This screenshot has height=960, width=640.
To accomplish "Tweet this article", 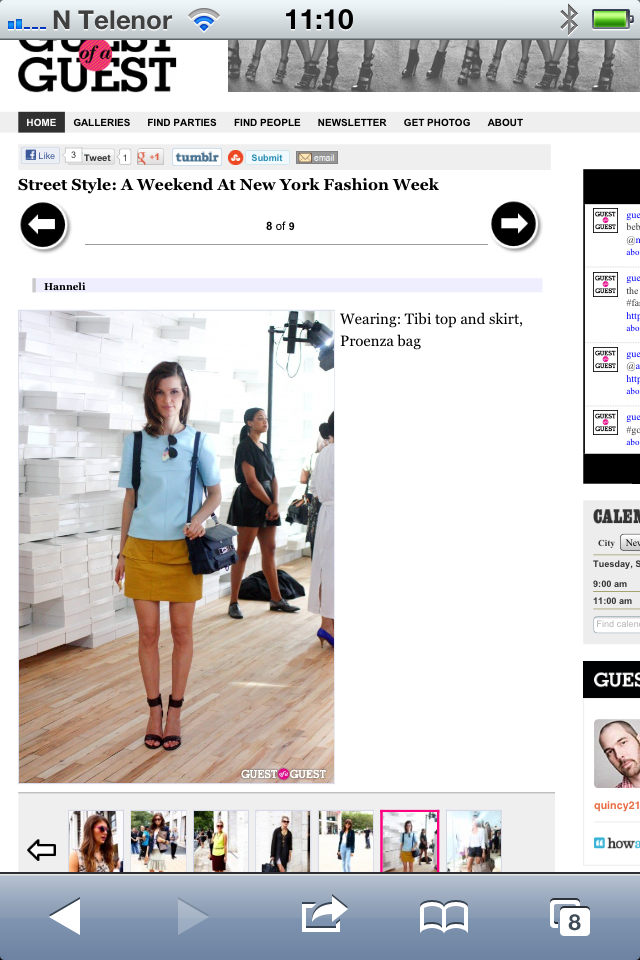I will pos(97,157).
